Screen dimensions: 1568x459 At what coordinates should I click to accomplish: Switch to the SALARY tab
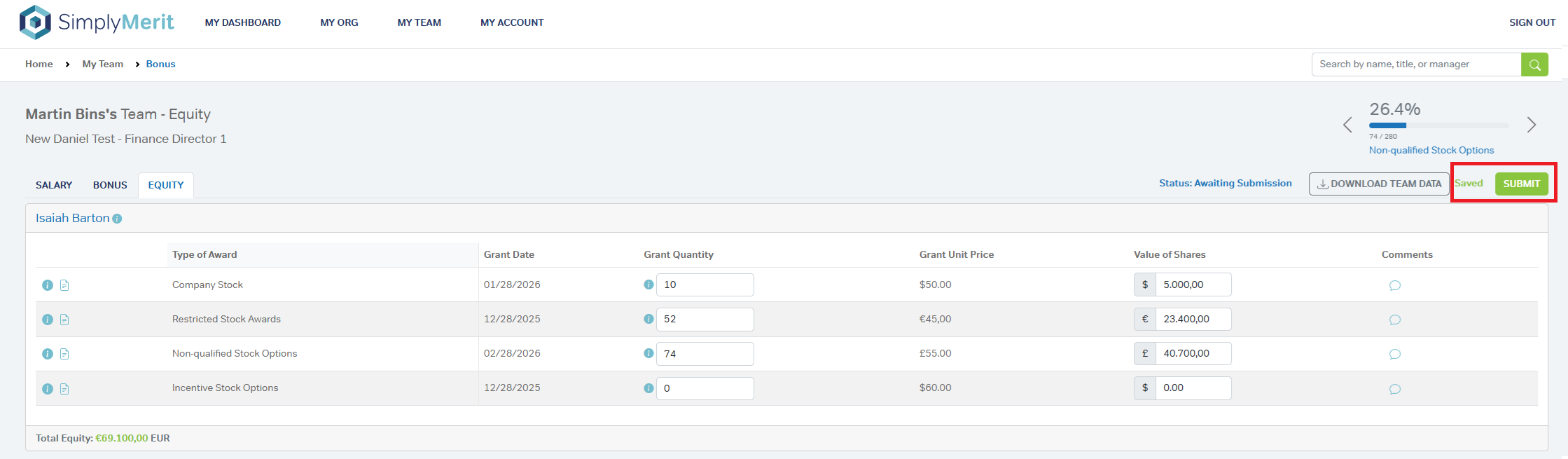tap(54, 185)
